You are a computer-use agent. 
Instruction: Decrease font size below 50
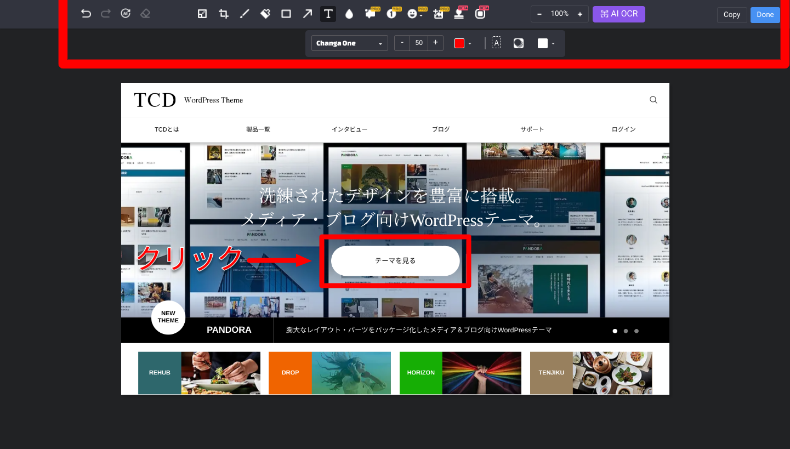coord(402,43)
